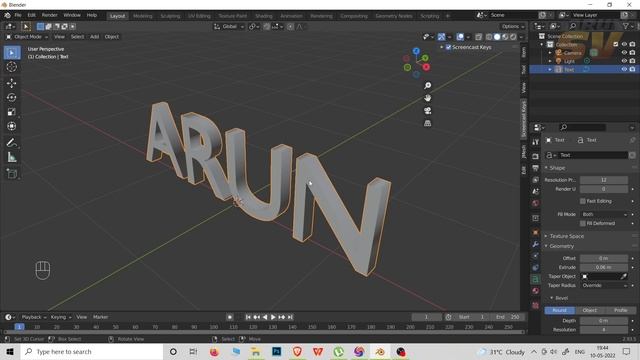Image resolution: width=640 pixels, height=360 pixels.
Task: Enable the Fast Editing checkbox
Action: tap(583, 201)
